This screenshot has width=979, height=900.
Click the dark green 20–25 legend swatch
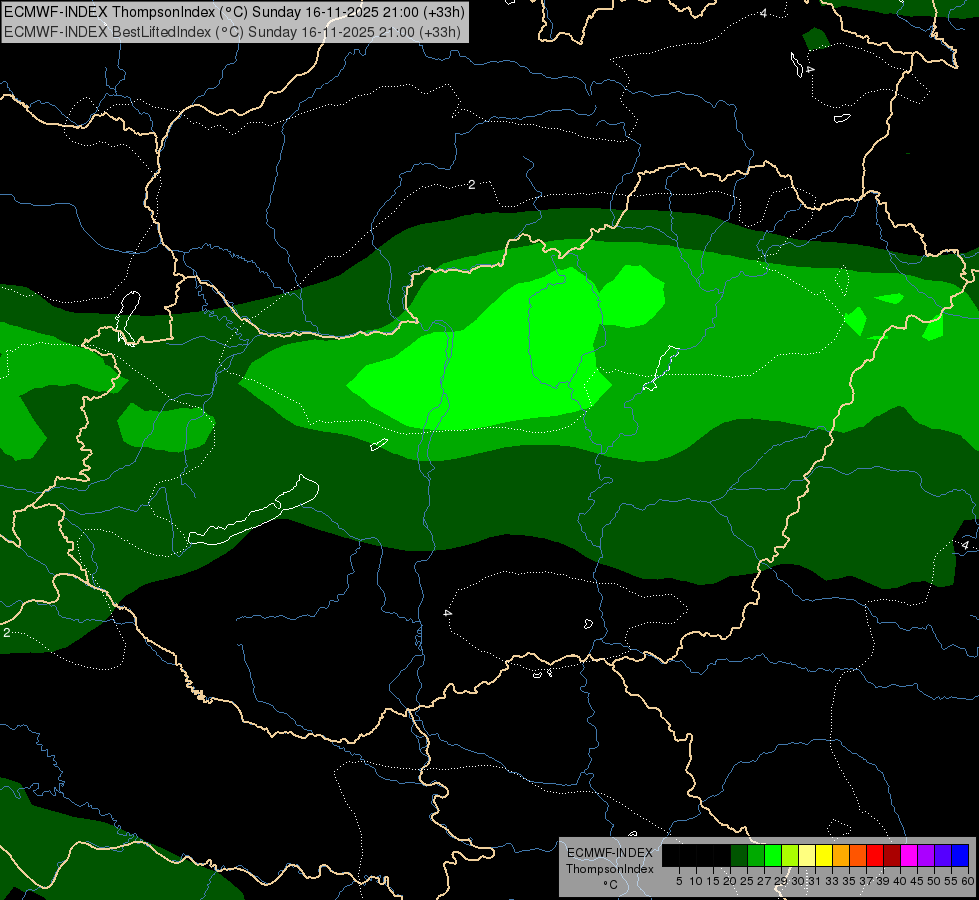pyautogui.click(x=739, y=855)
